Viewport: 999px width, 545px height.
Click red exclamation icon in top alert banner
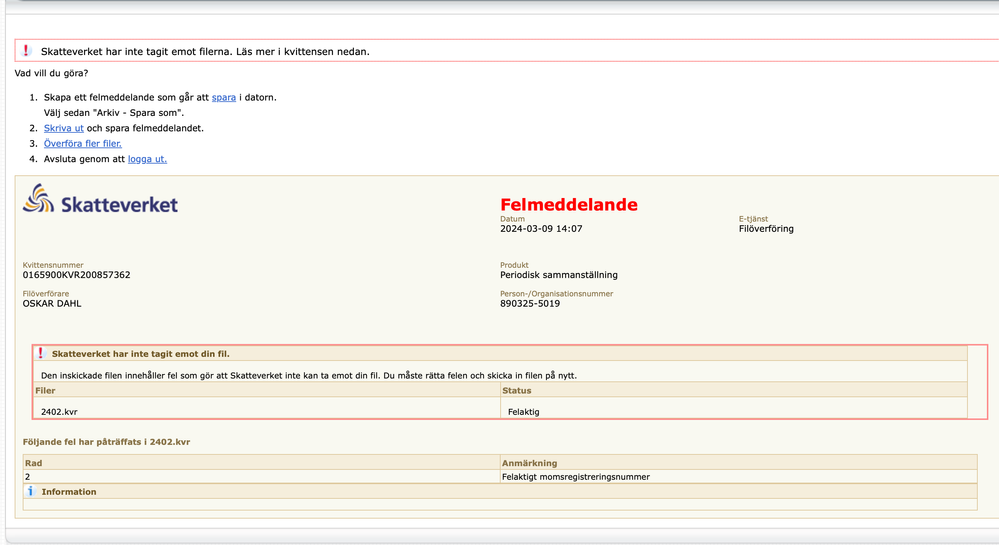click(x=26, y=50)
